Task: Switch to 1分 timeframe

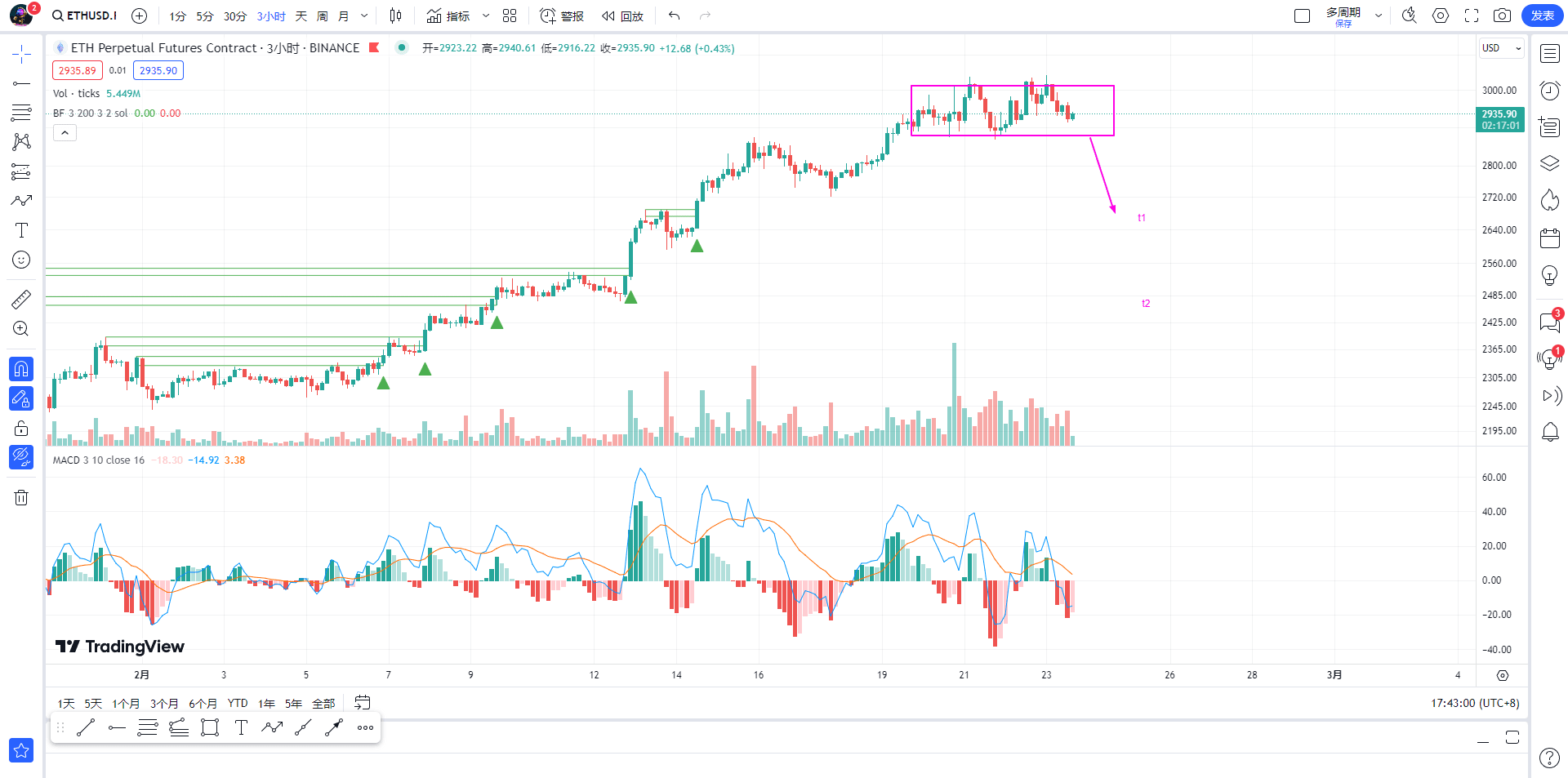Action: coord(178,16)
